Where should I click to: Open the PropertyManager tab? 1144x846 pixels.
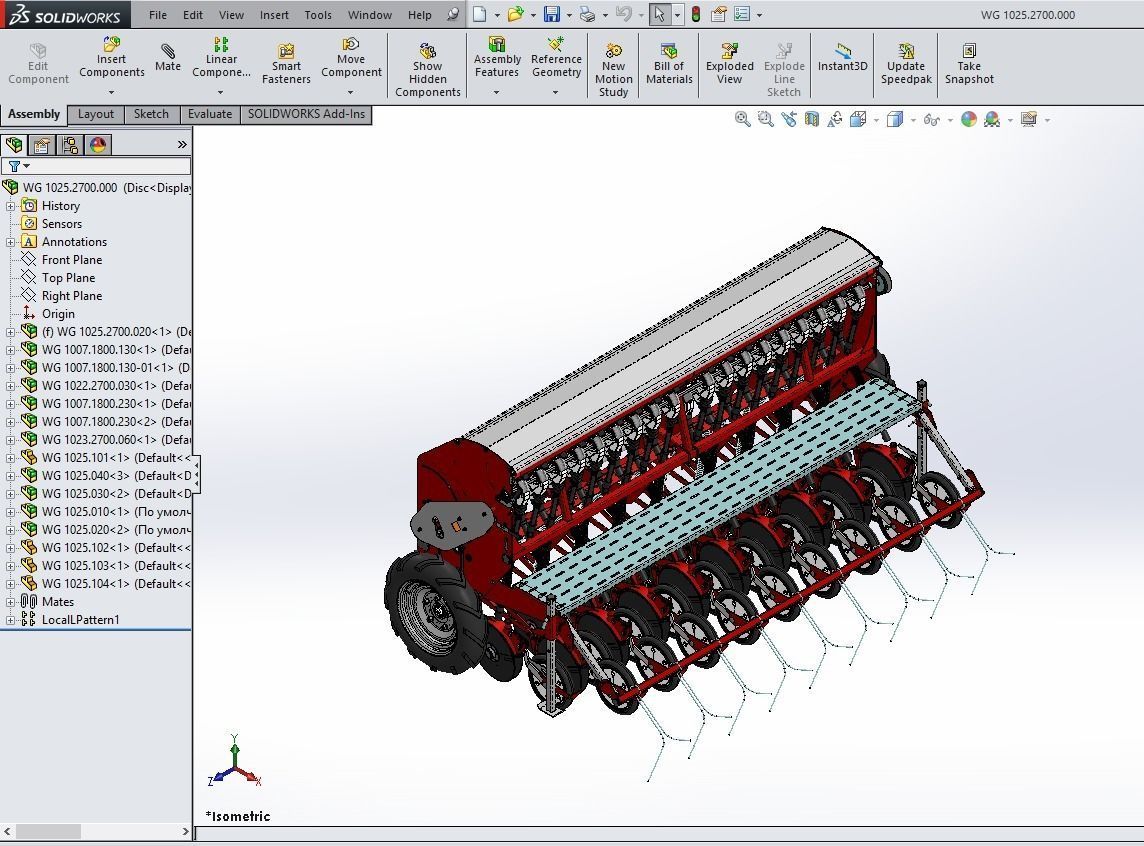42,144
